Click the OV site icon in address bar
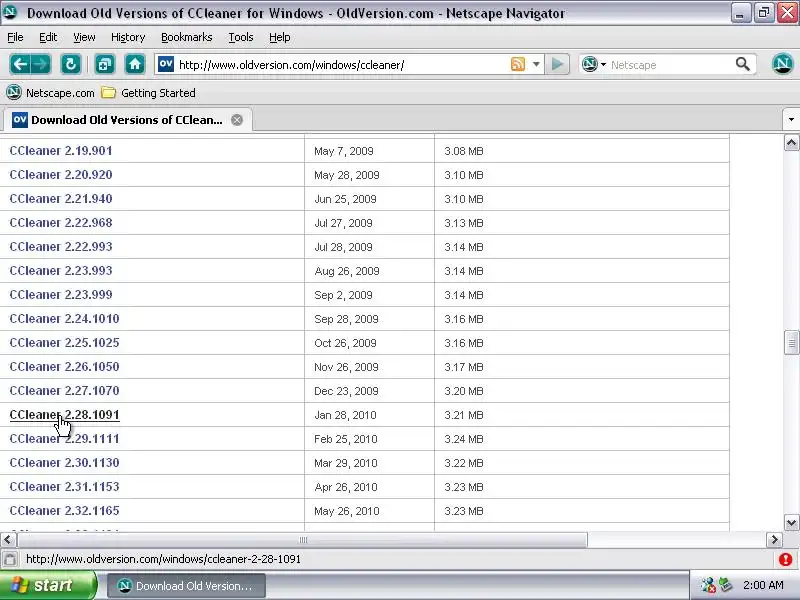The image size is (800, 600). (x=166, y=64)
